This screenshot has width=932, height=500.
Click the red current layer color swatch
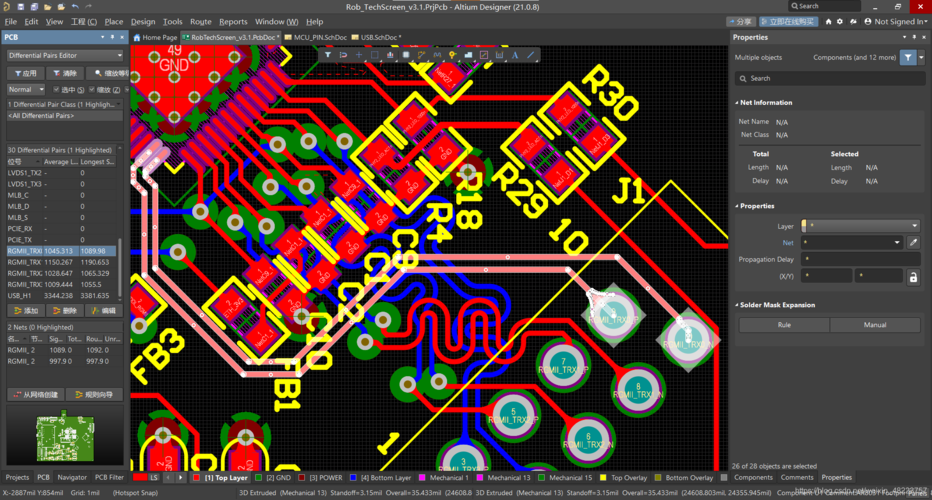(x=139, y=478)
